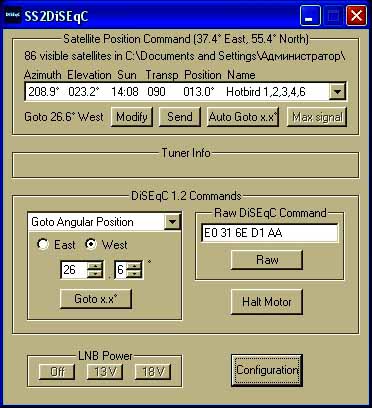Expand the Goto Angular Position command dropdown
Screen dimensions: 372x408
tap(172, 222)
